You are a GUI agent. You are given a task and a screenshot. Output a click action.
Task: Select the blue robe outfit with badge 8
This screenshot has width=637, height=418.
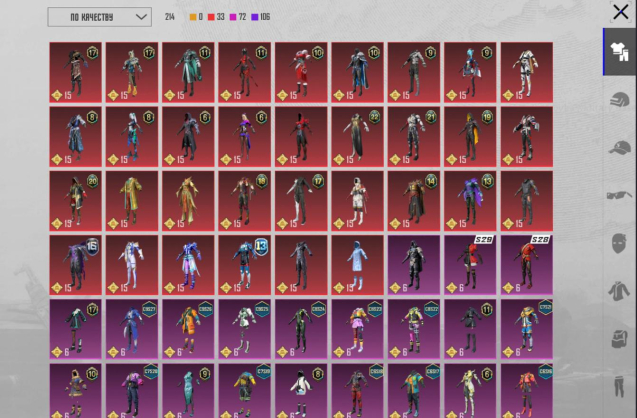coord(76,136)
